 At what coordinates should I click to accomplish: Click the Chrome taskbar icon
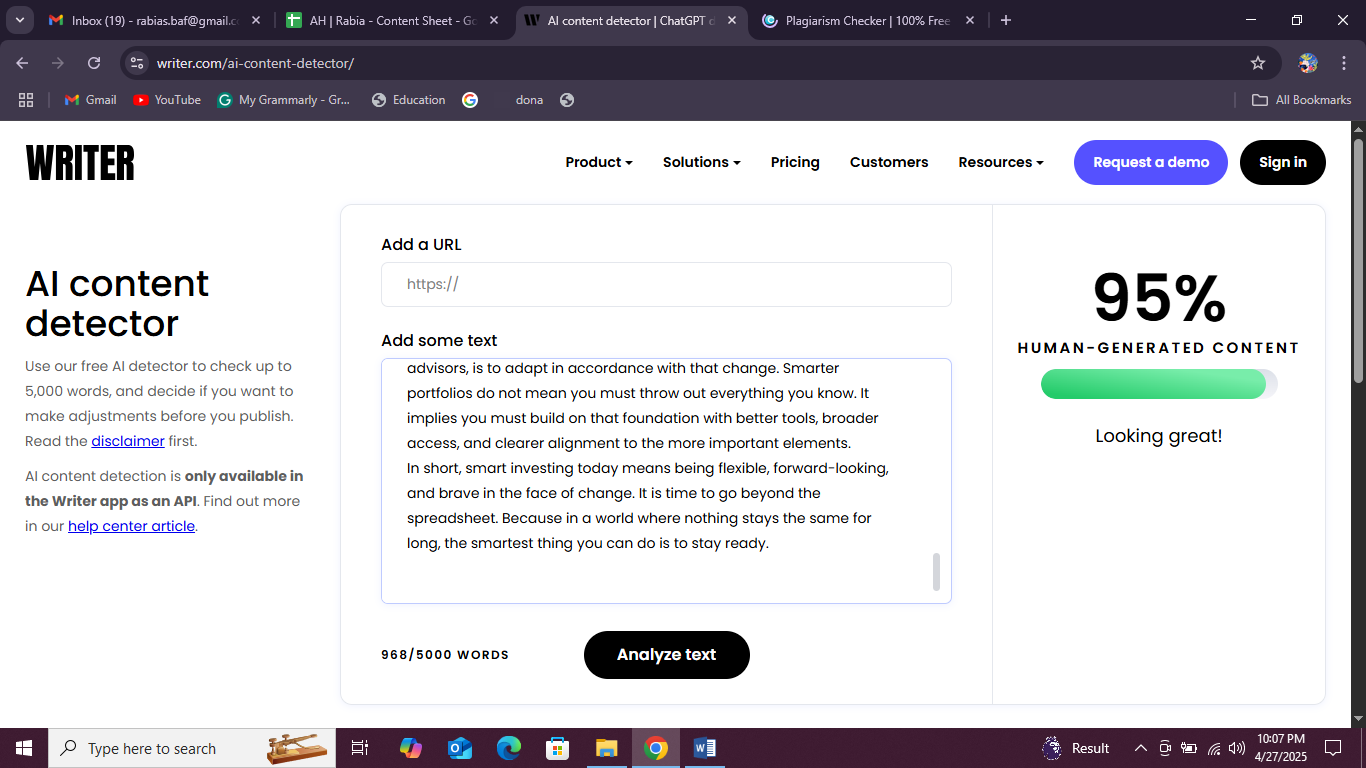pos(656,748)
